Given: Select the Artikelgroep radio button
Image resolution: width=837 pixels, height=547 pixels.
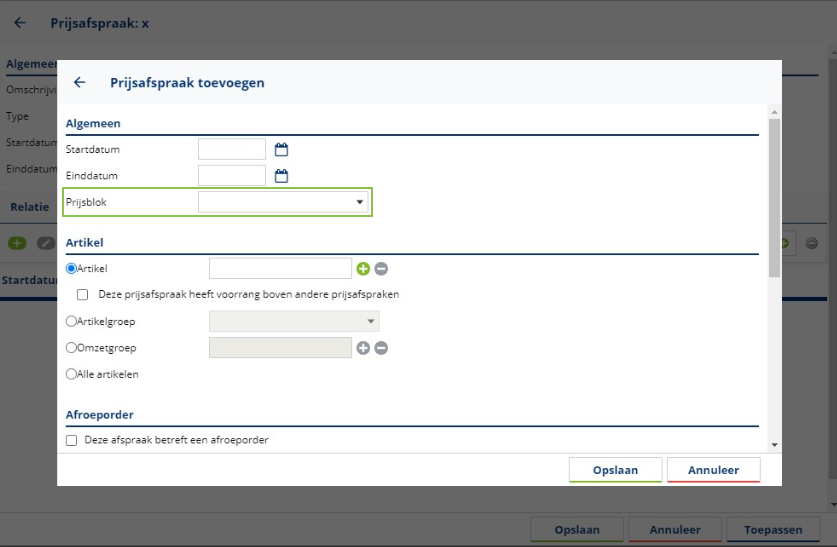Looking at the screenshot, I should point(71,321).
